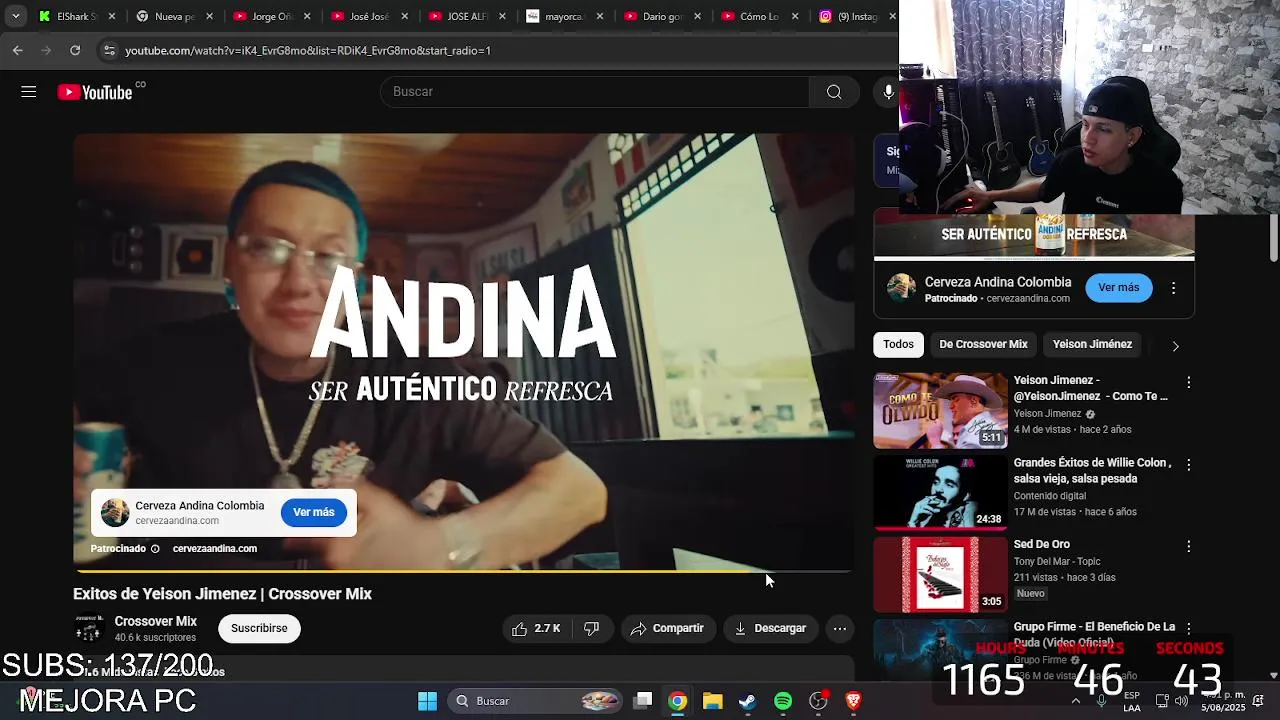Viewport: 1280px width, 720px height.
Task: Click Compartir to share the video
Action: coord(668,628)
